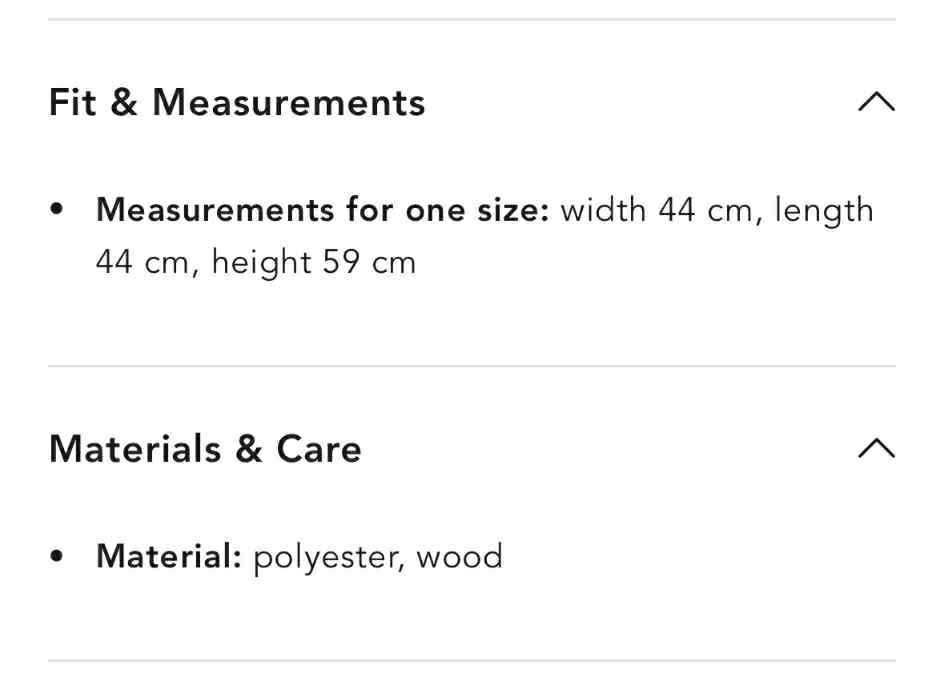Click the ampersand in Fit & Measurements title

click(124, 102)
